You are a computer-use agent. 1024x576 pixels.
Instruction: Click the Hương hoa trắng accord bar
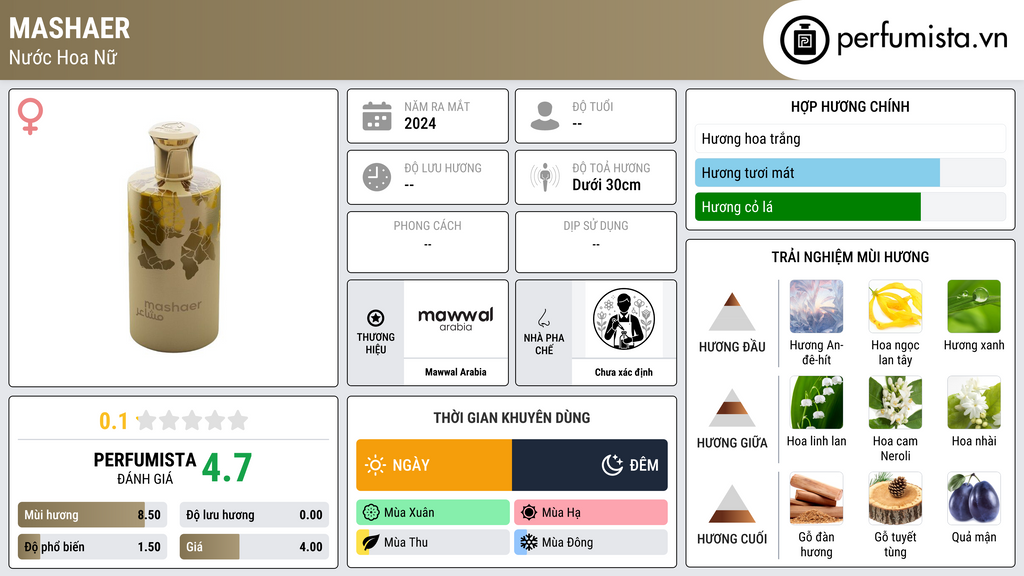tap(850, 138)
